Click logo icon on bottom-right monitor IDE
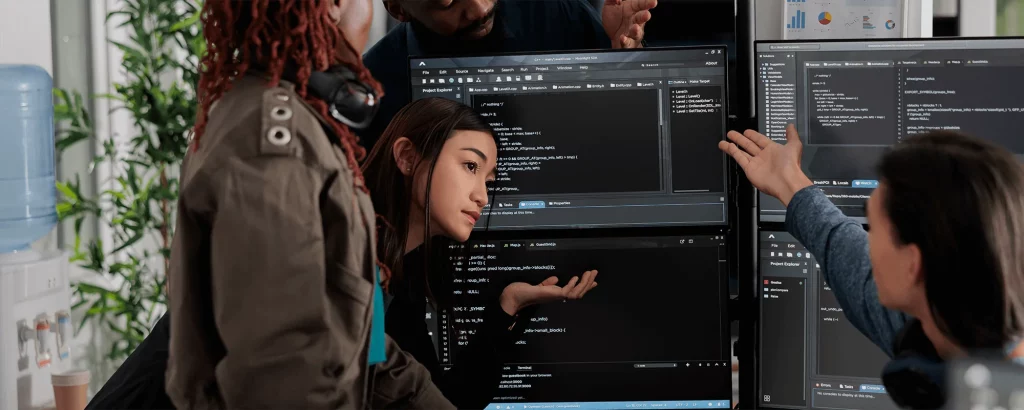This screenshot has height=410, width=1024. 771,236
